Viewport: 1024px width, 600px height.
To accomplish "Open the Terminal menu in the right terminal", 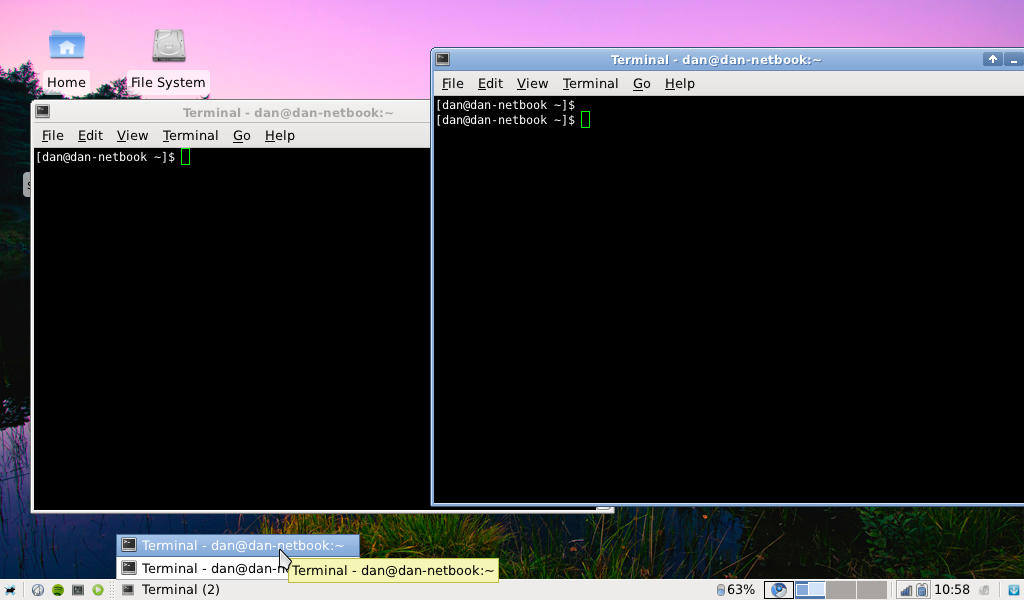I will click(x=590, y=84).
